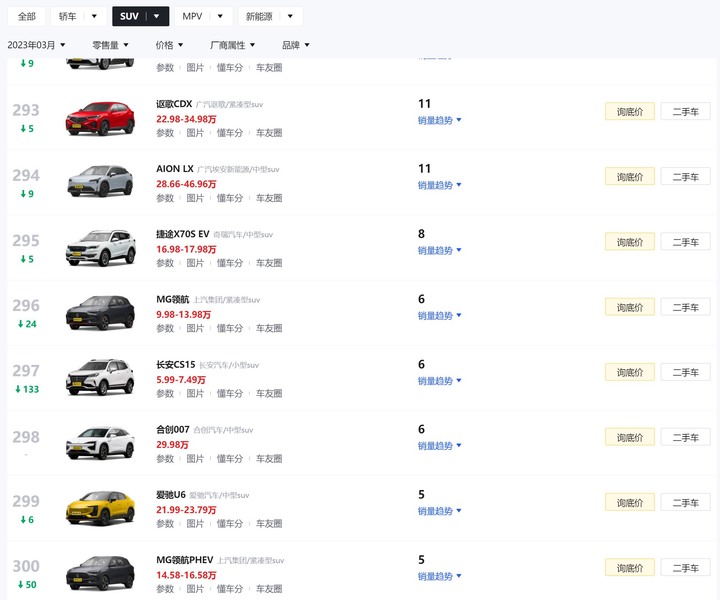Open the 长安CS15 model title
This screenshot has width=720, height=600.
[175, 364]
